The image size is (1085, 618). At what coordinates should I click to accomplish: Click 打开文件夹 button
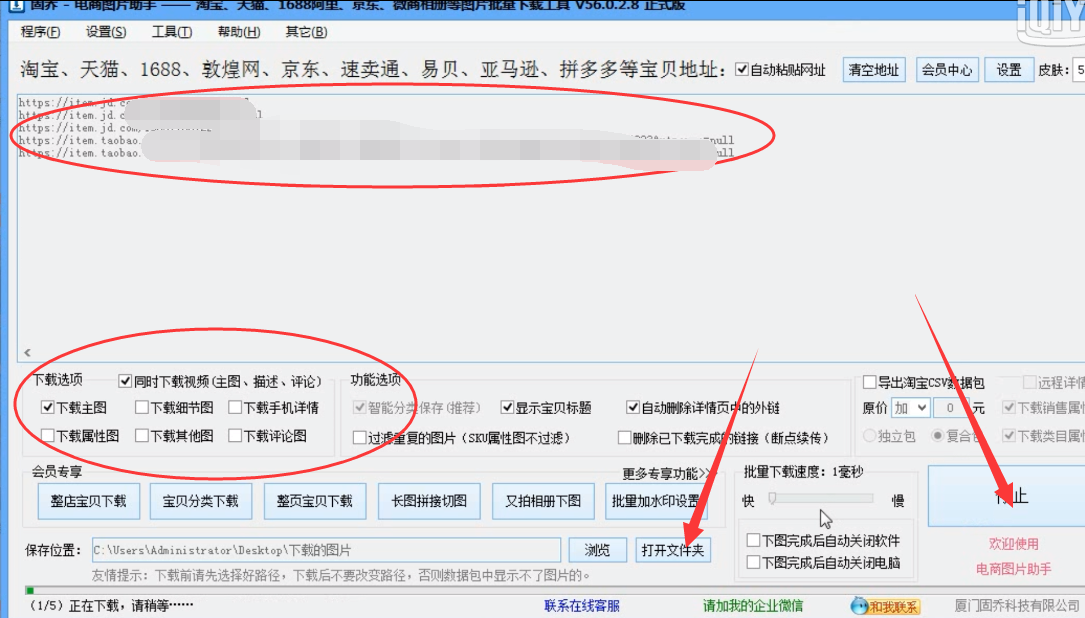pyautogui.click(x=673, y=550)
